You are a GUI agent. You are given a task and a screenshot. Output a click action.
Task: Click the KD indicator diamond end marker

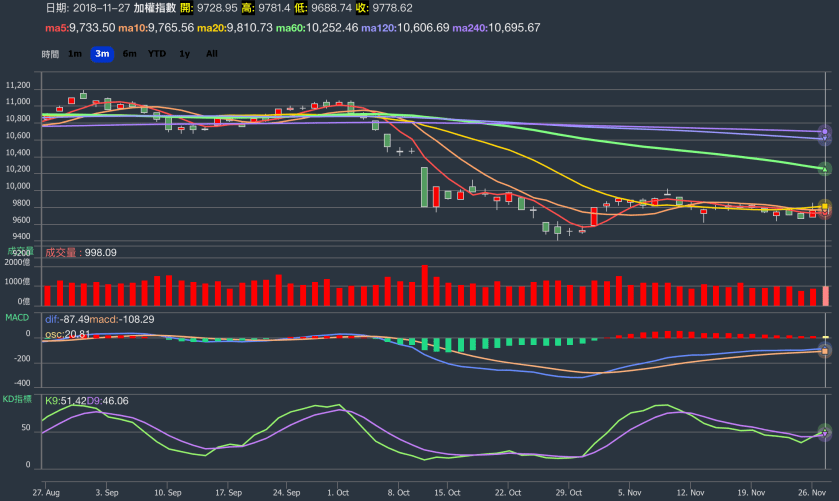pyautogui.click(x=825, y=432)
